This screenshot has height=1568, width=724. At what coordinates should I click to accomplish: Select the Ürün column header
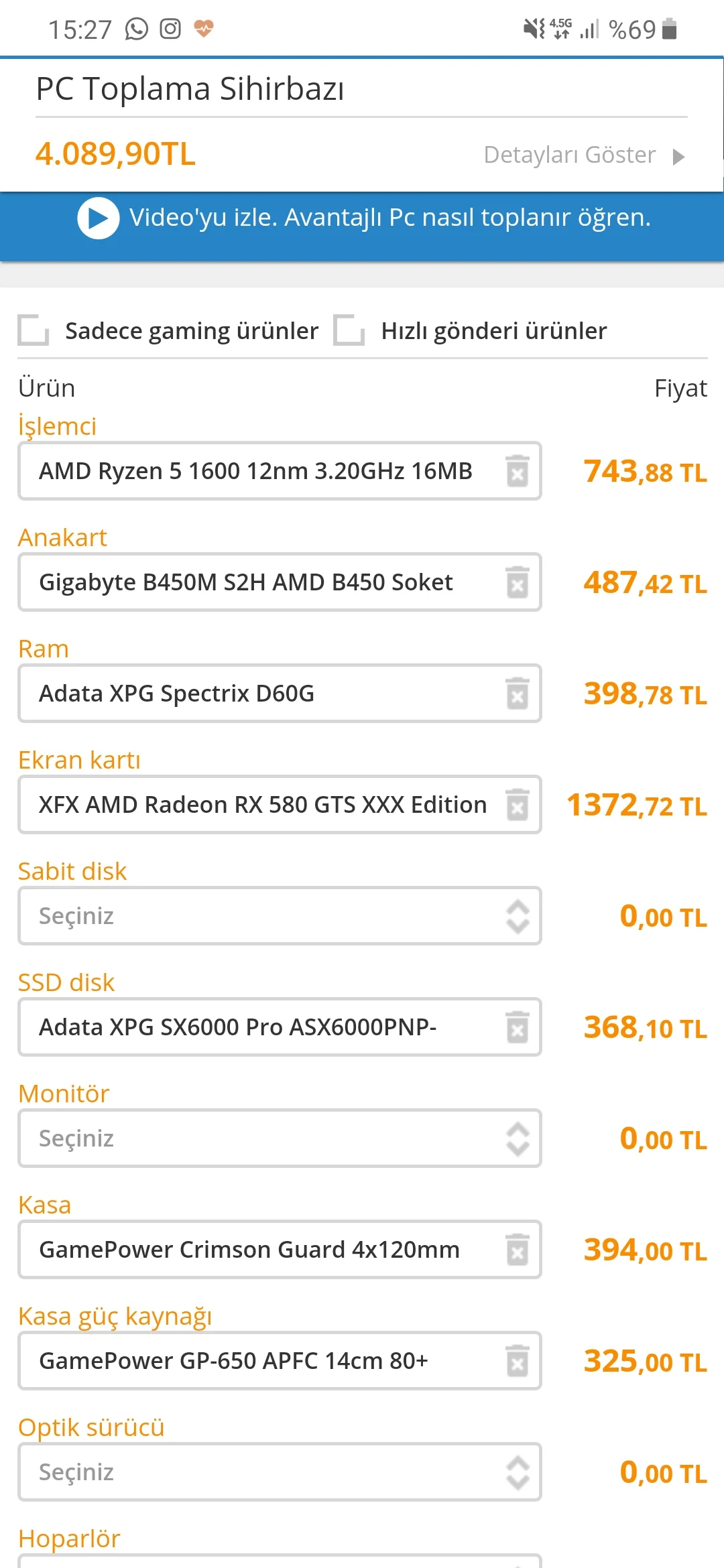pyautogui.click(x=46, y=387)
